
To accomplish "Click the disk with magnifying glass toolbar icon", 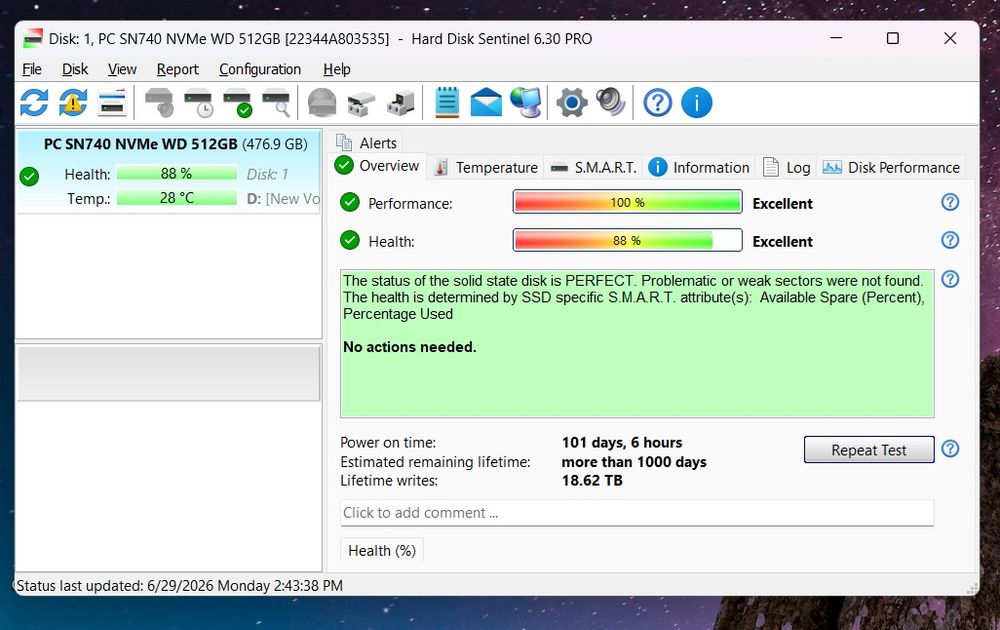I will pos(276,103).
